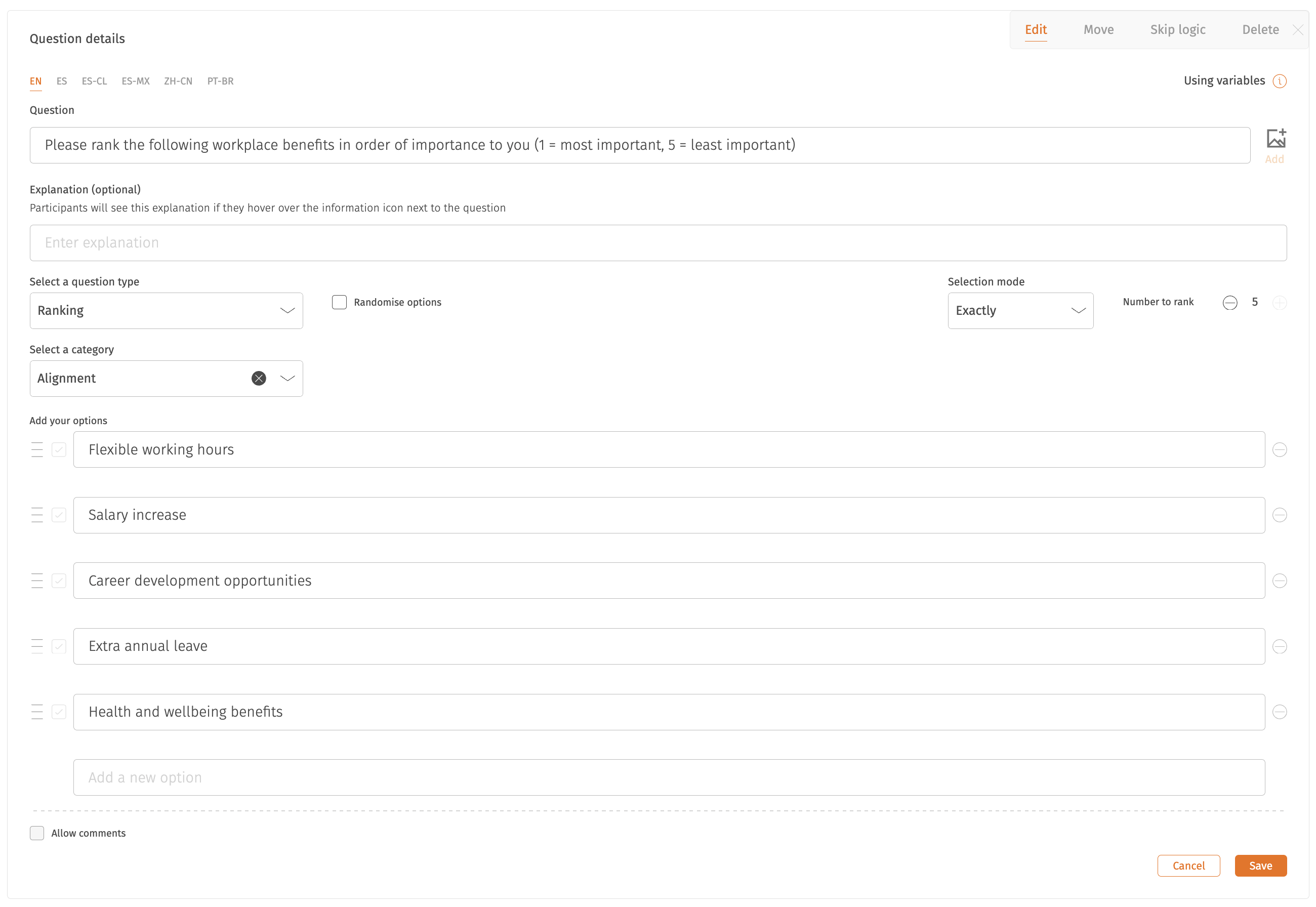Click the Add image icon beside question

(x=1276, y=139)
